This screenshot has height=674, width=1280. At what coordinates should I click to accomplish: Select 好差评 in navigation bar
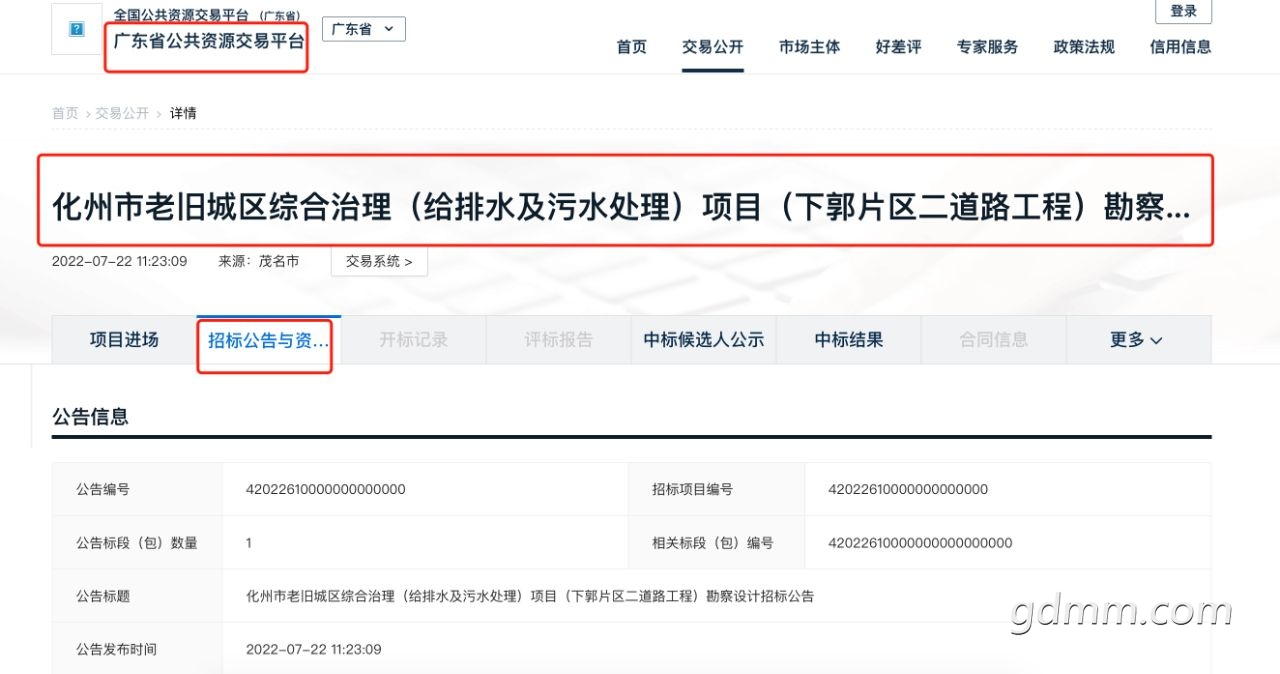(898, 47)
